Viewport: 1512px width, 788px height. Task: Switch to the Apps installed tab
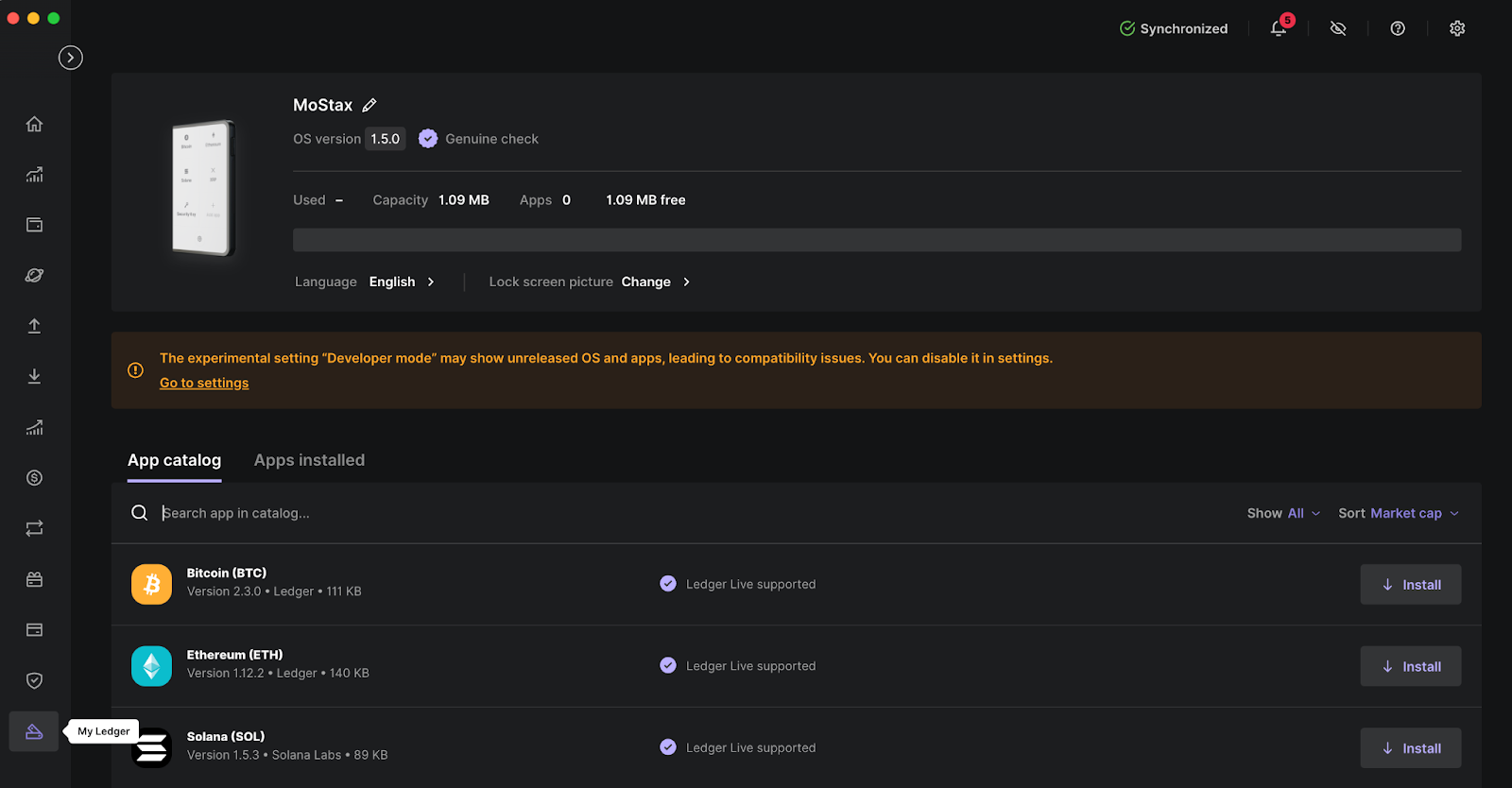click(x=309, y=460)
